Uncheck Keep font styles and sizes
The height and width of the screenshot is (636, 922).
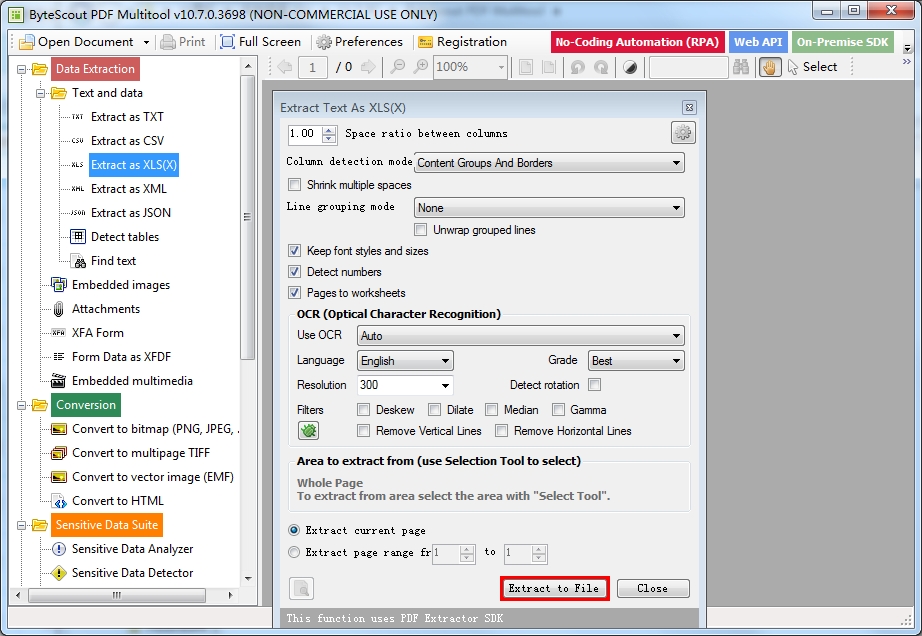point(295,251)
